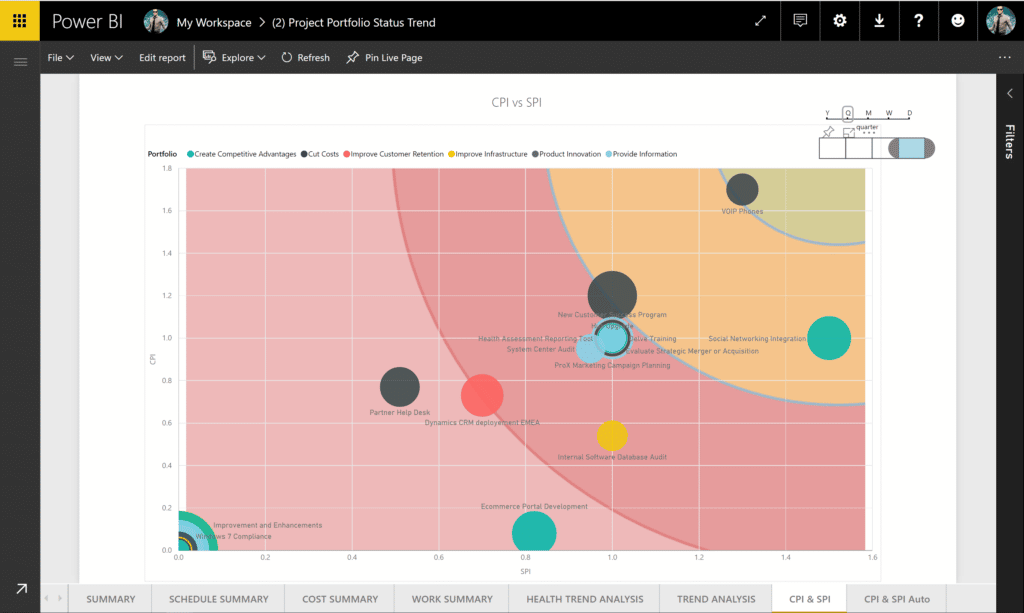Open the comments/feedback chat icon

coord(800,21)
